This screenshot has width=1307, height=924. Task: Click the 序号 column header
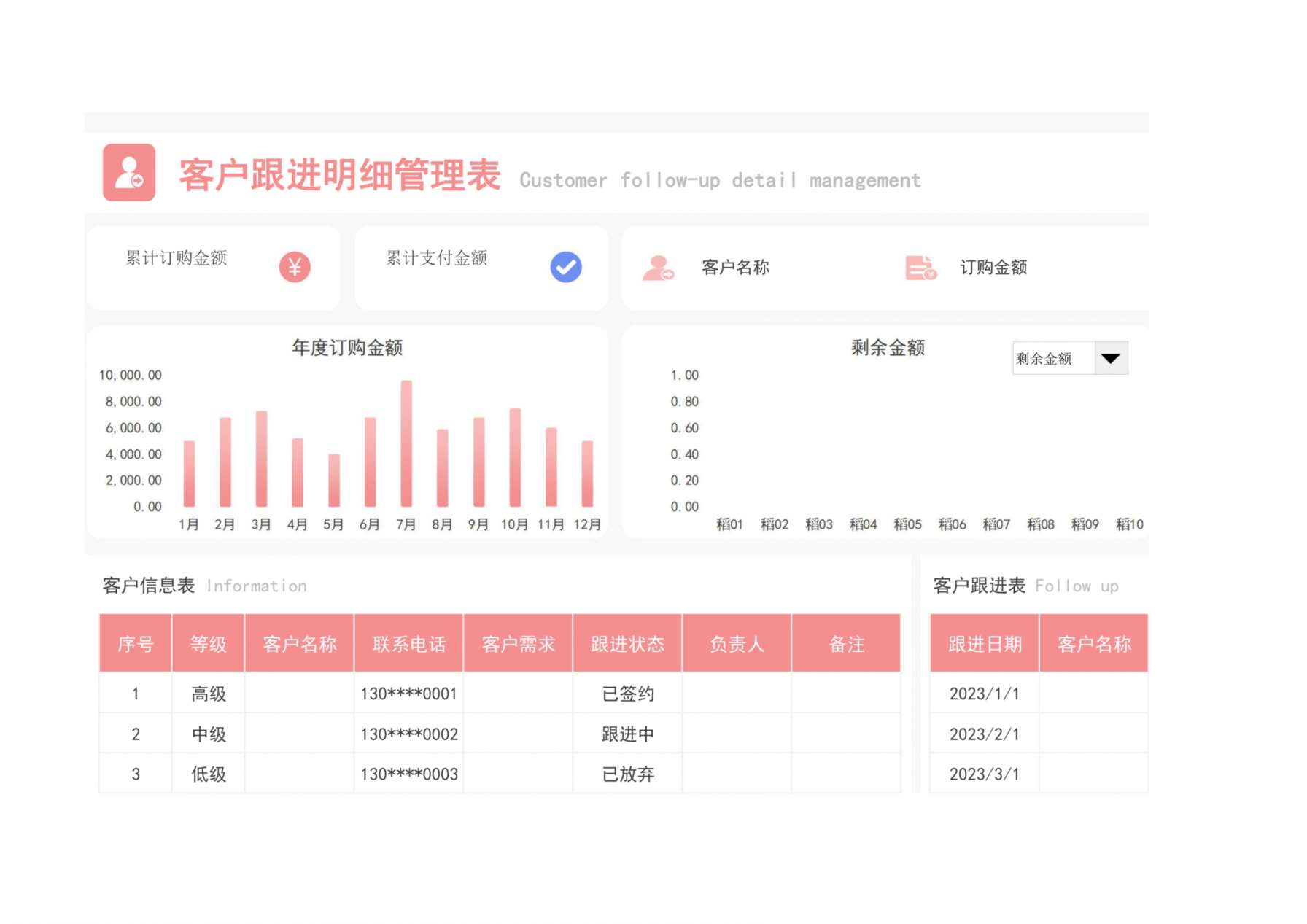(x=136, y=643)
